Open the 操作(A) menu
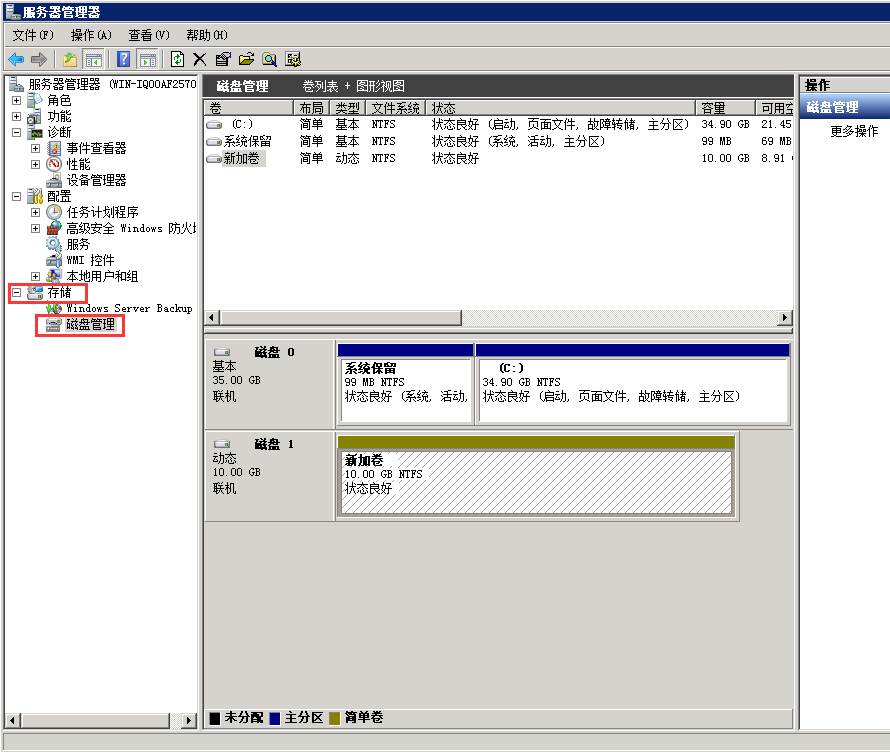 [90, 35]
